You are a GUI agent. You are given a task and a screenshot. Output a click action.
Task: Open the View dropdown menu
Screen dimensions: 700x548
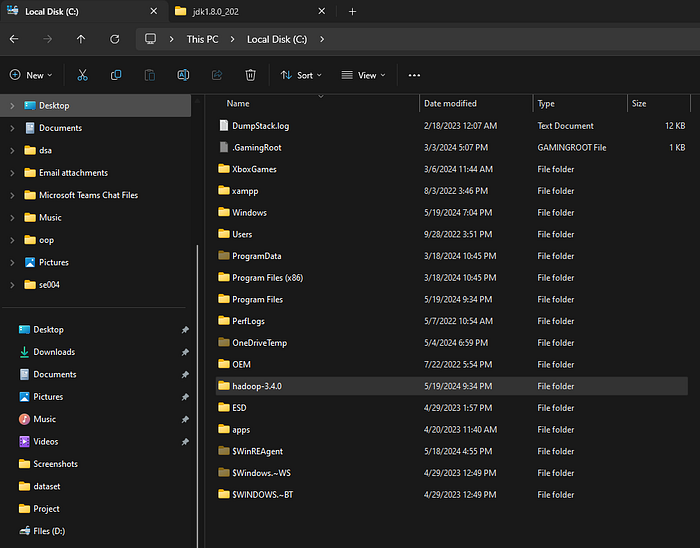(363, 75)
